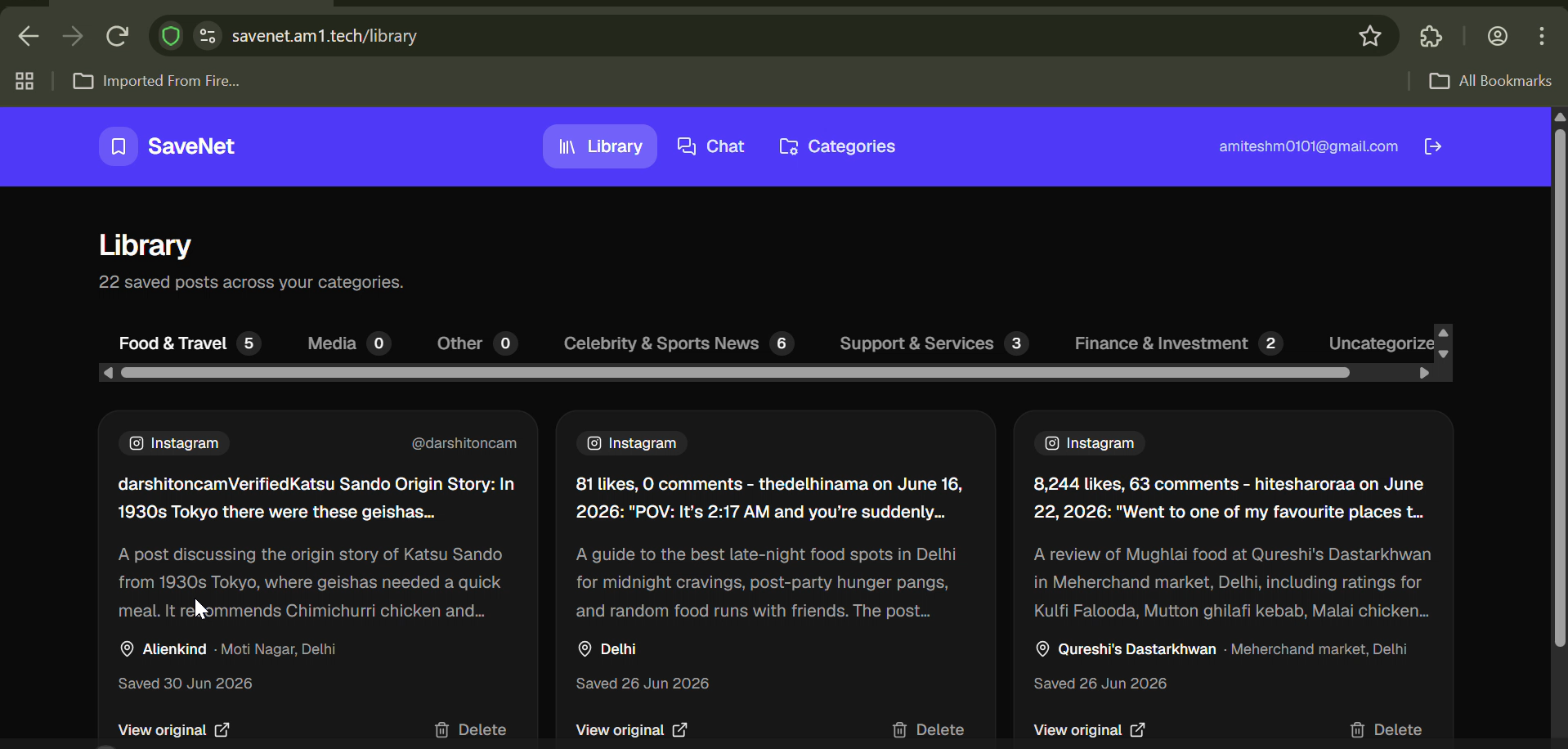The width and height of the screenshot is (1568, 749).
Task: Click the page scrollbar up arrow
Action: pyautogui.click(x=1560, y=117)
